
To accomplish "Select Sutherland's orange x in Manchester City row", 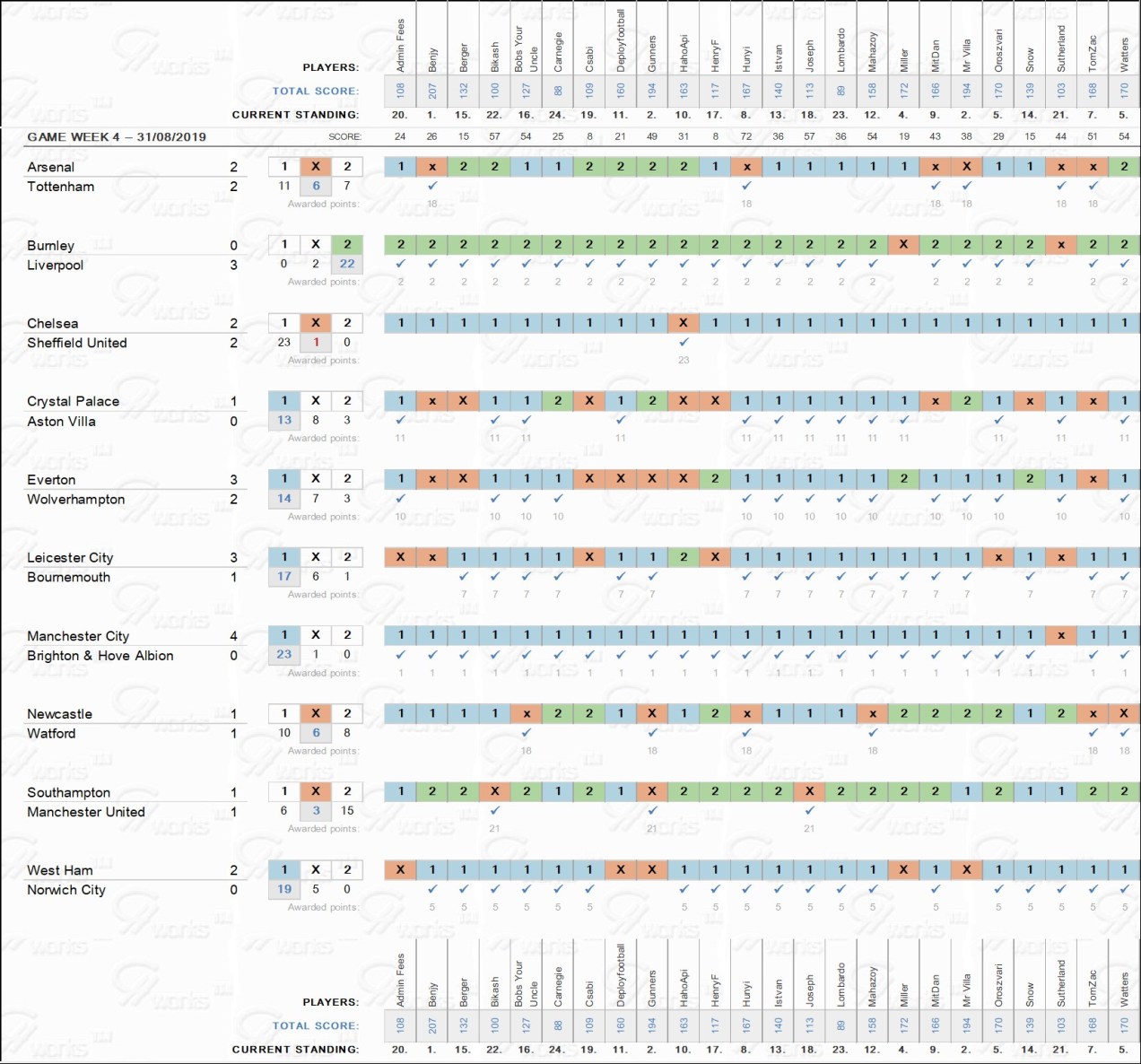I will (x=1061, y=635).
